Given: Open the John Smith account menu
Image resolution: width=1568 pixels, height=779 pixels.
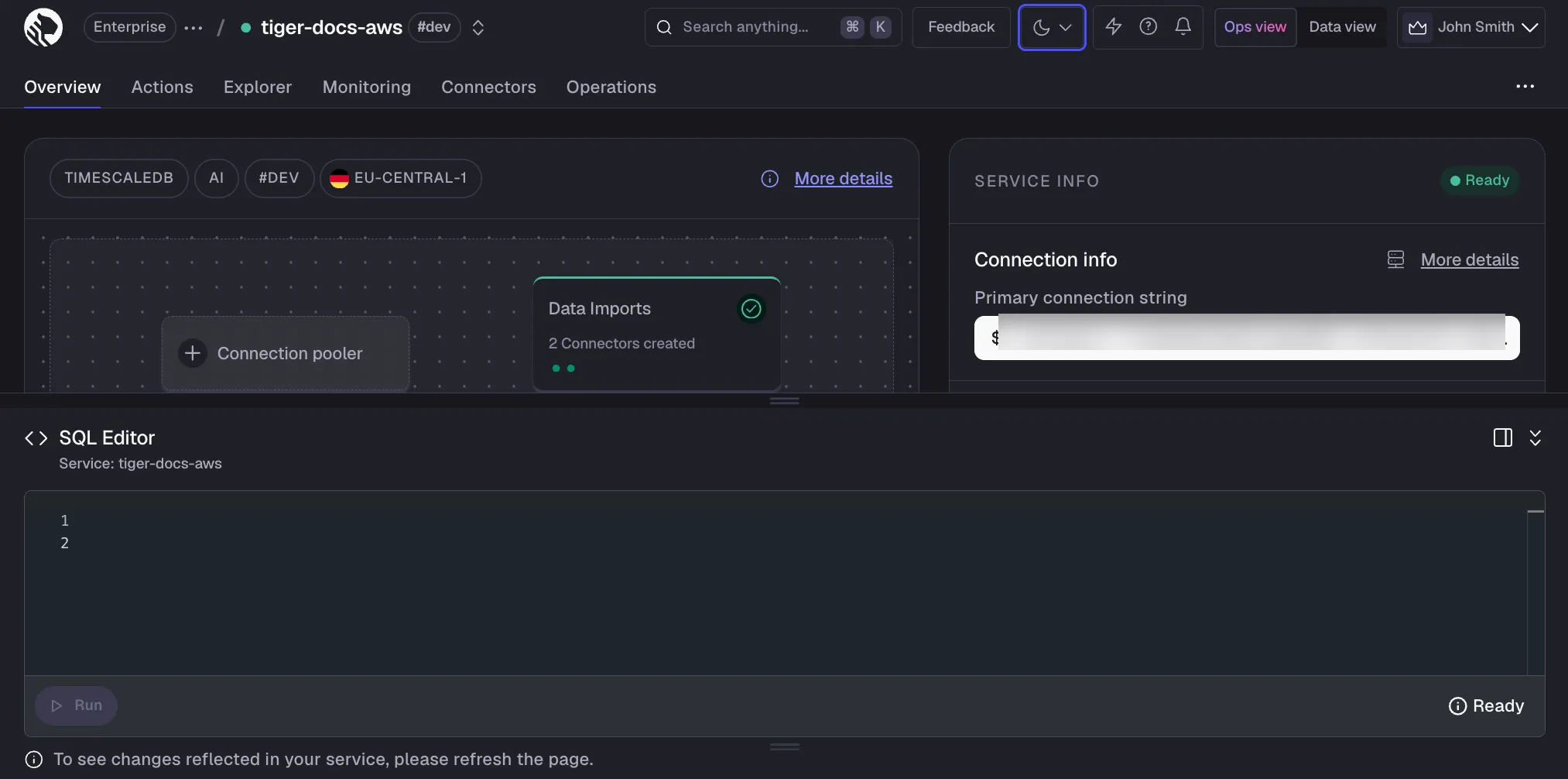Looking at the screenshot, I should pos(1470,27).
